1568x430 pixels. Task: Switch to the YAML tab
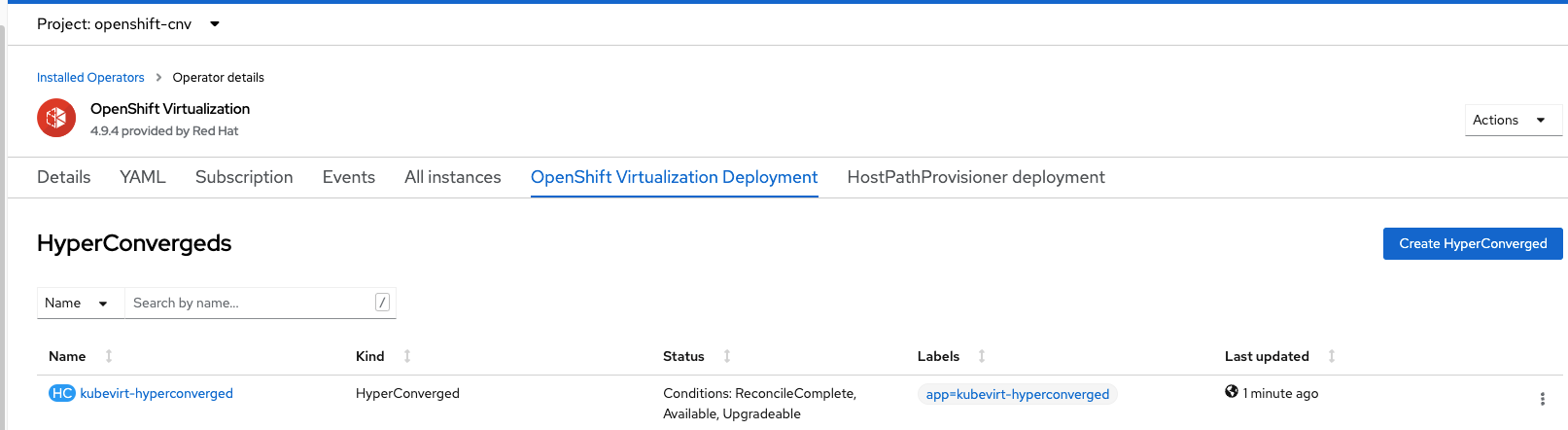click(x=143, y=177)
